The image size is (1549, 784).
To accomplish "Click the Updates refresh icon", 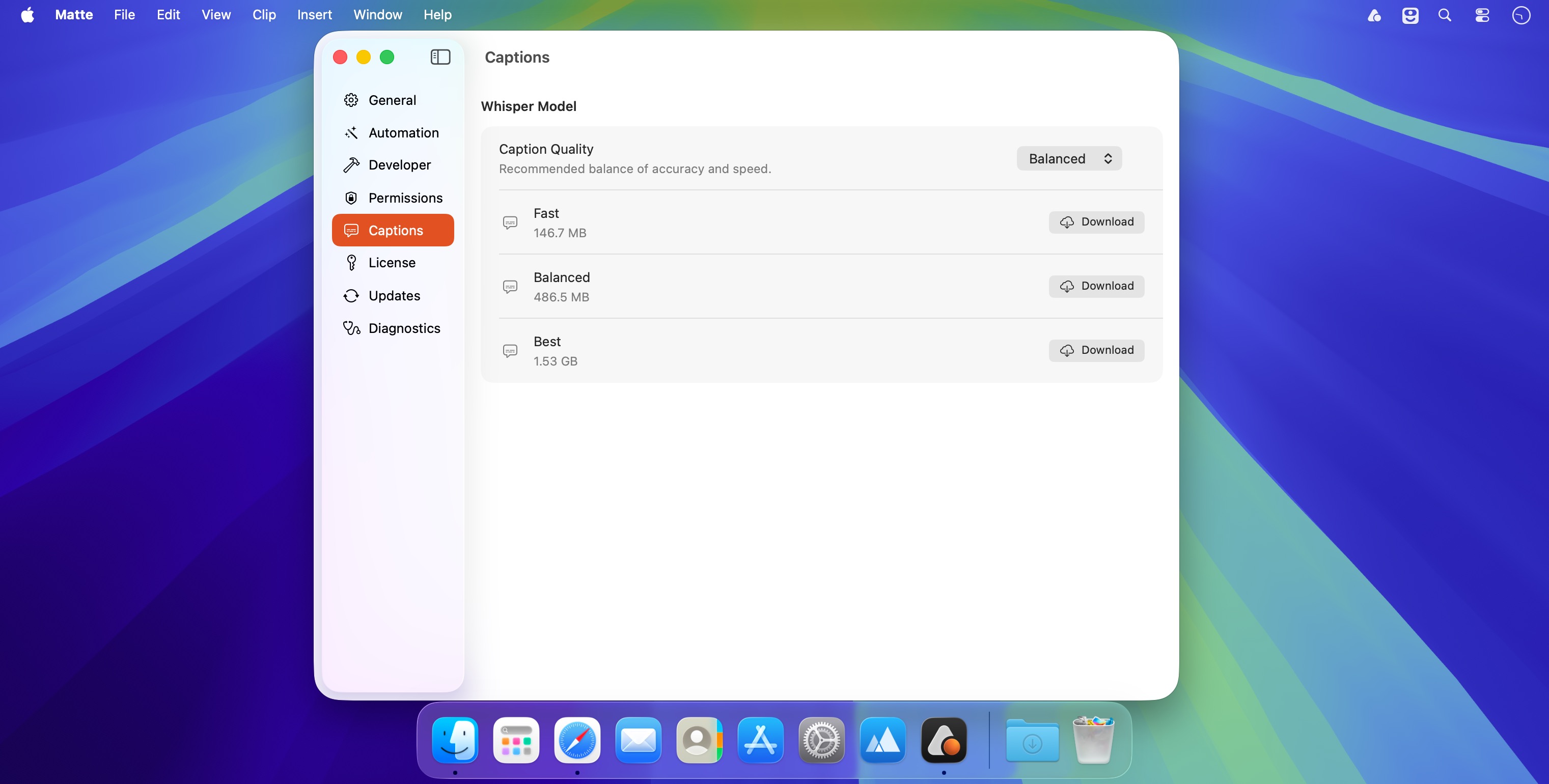I will [x=351, y=296].
